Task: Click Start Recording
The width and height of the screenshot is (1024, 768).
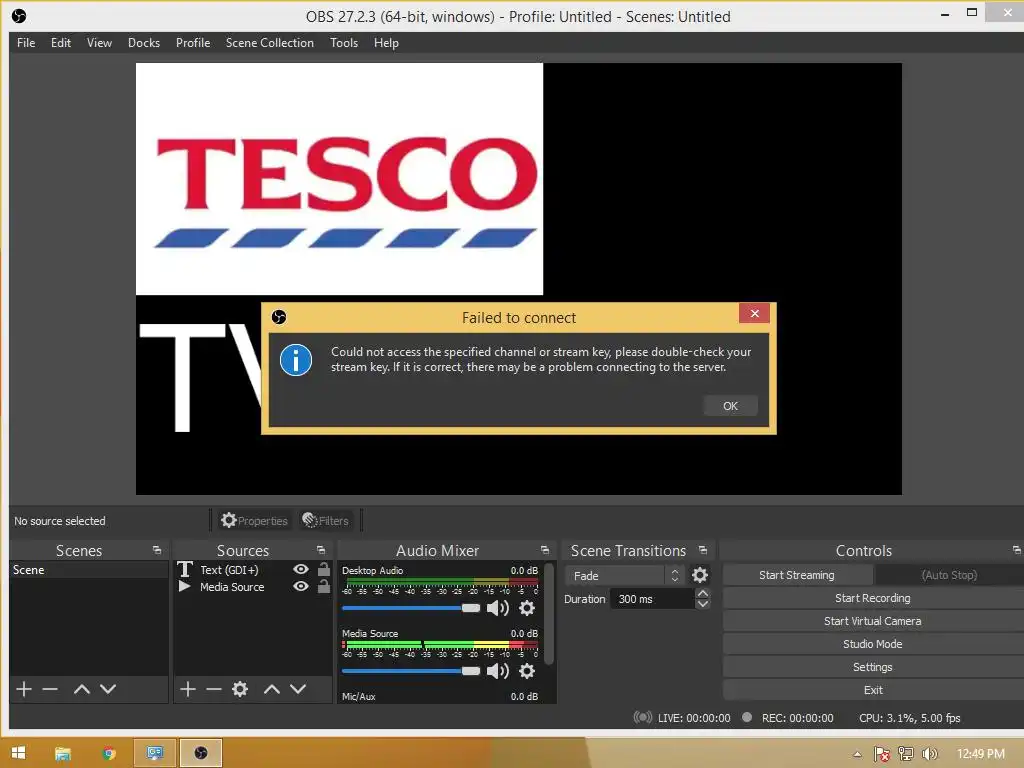Action: 872,598
